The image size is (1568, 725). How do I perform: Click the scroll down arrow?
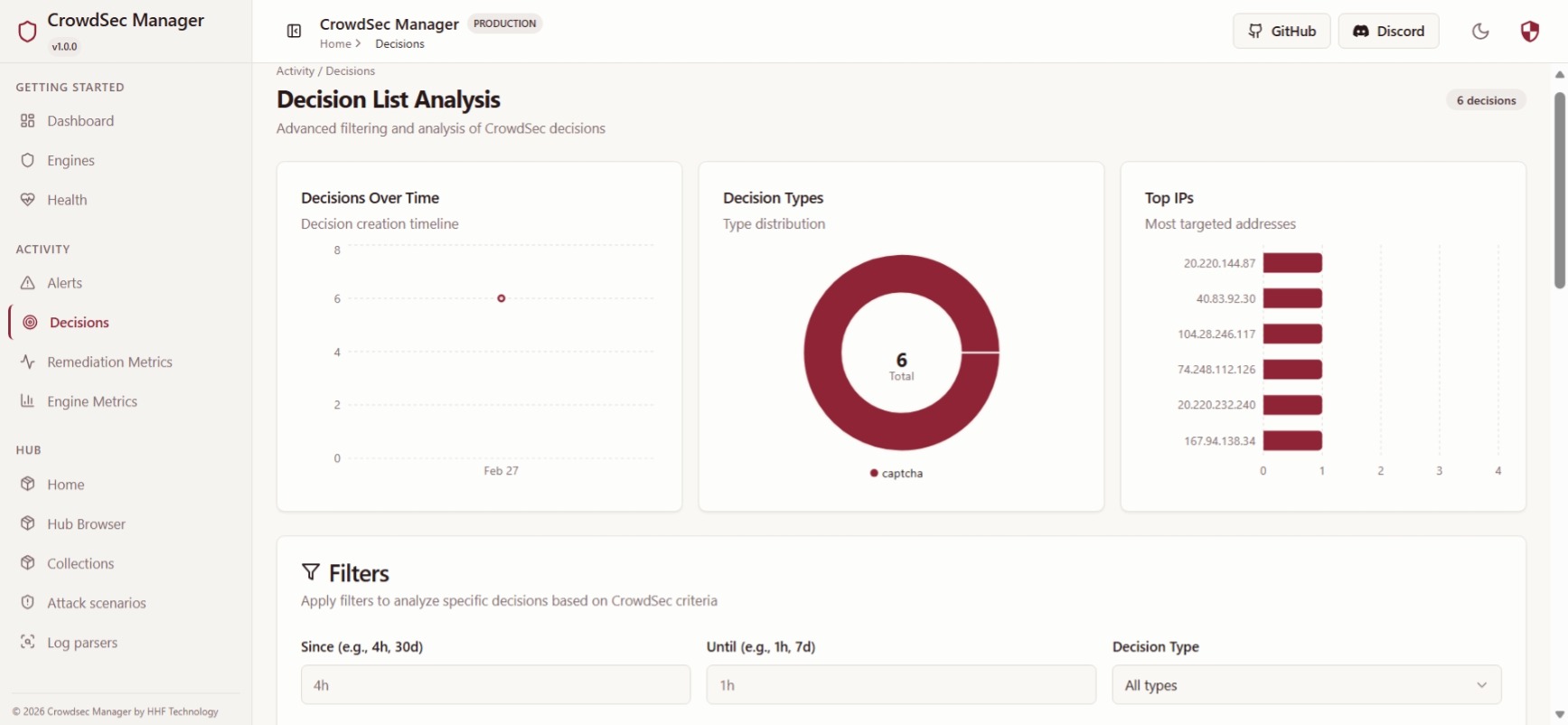click(x=1559, y=714)
